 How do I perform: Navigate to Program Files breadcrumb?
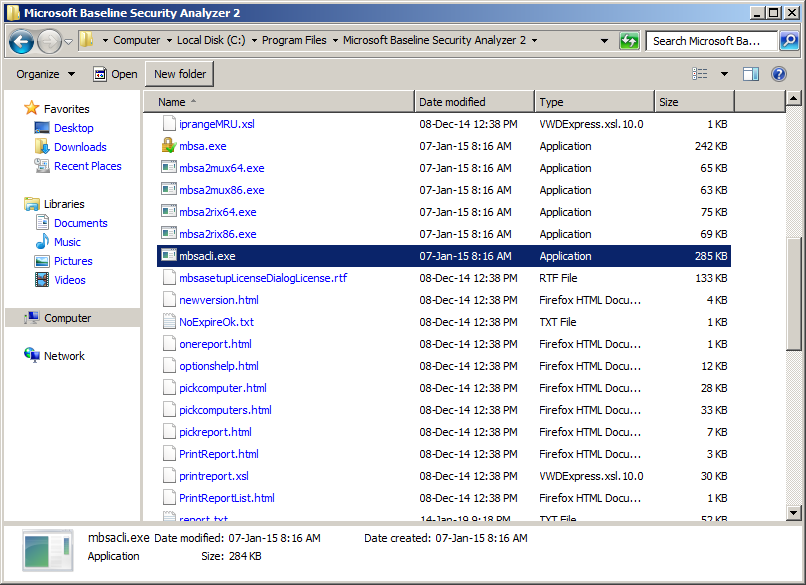(294, 40)
